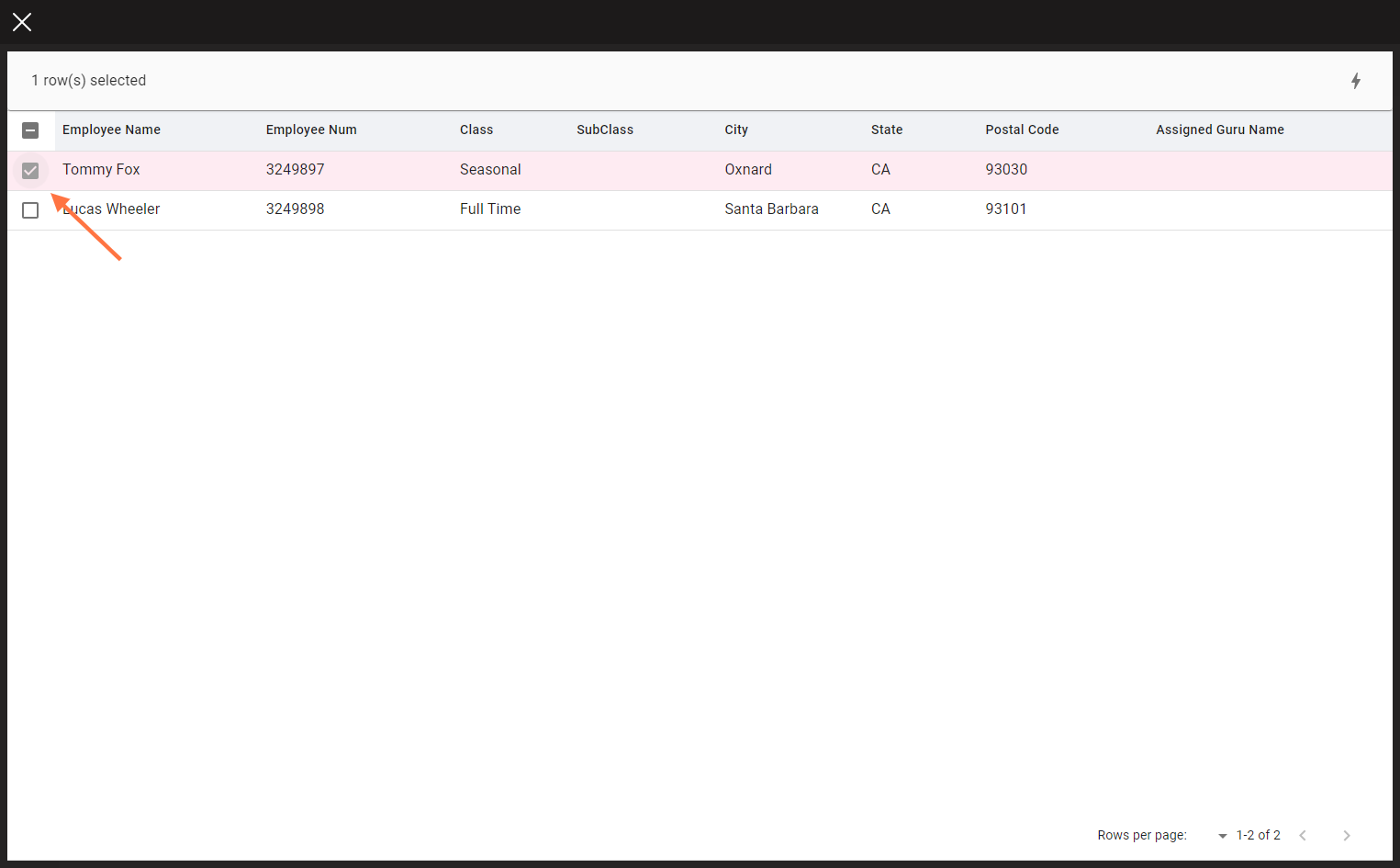Image resolution: width=1400 pixels, height=868 pixels.
Task: Open the Rows per page dropdown
Action: click(1222, 836)
